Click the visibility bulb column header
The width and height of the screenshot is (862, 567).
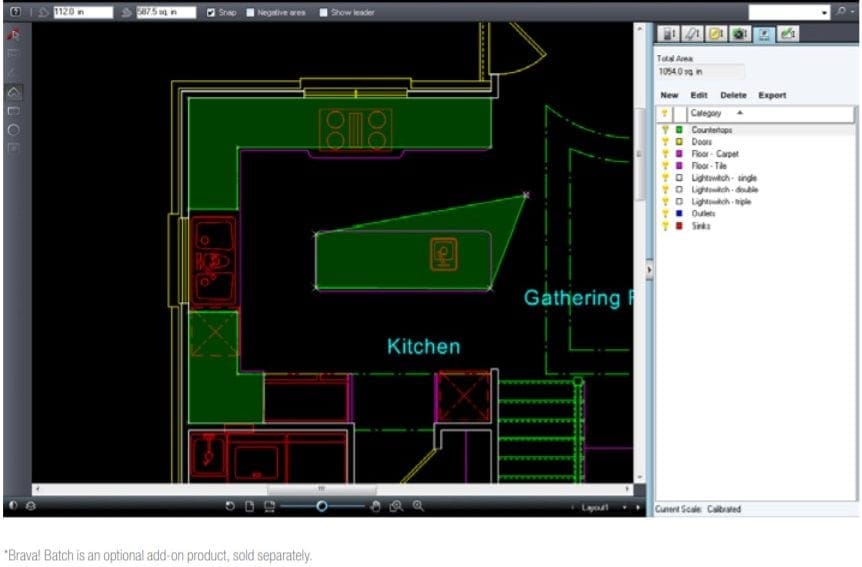click(x=665, y=113)
